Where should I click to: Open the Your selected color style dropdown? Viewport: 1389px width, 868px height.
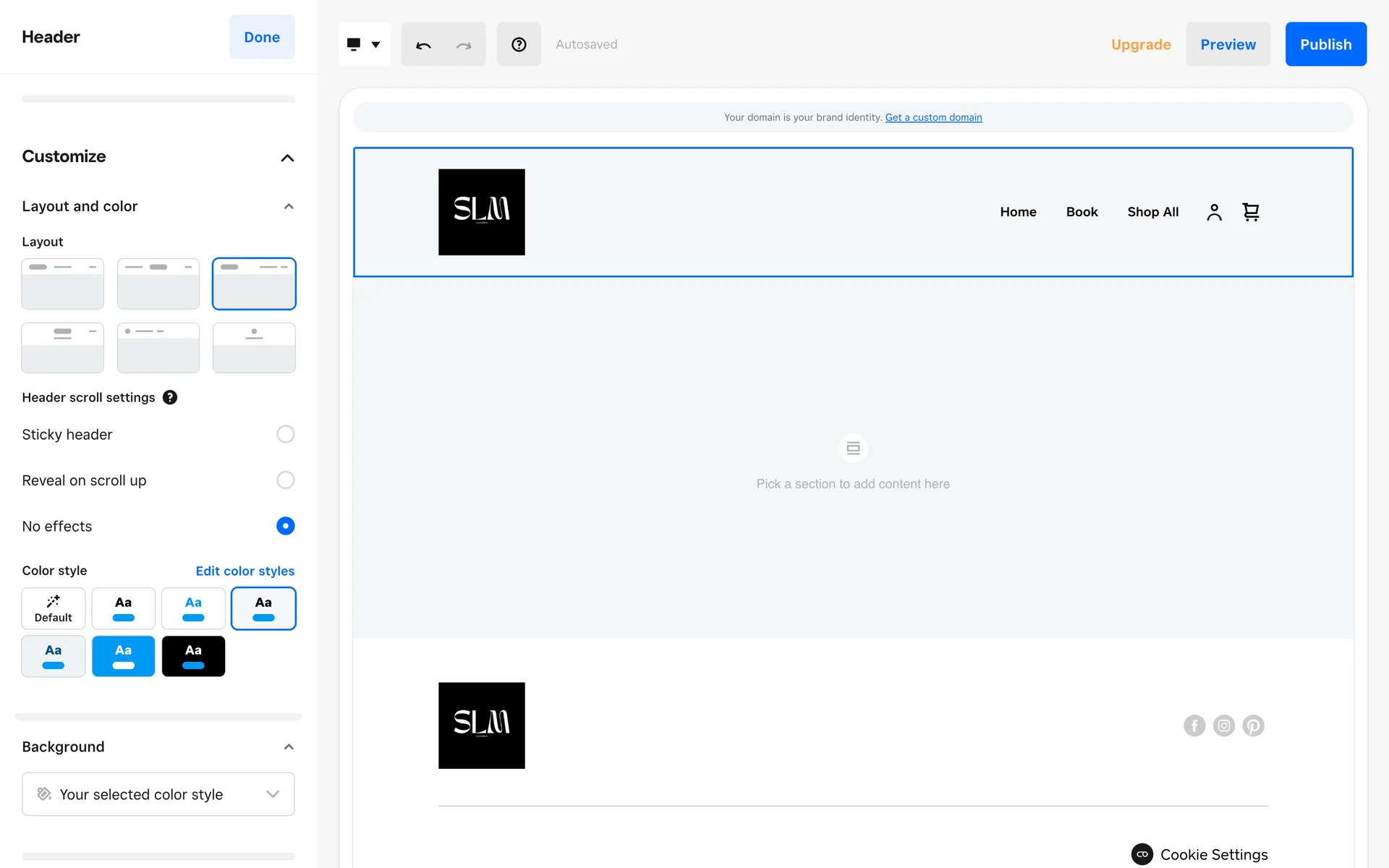pos(158,794)
